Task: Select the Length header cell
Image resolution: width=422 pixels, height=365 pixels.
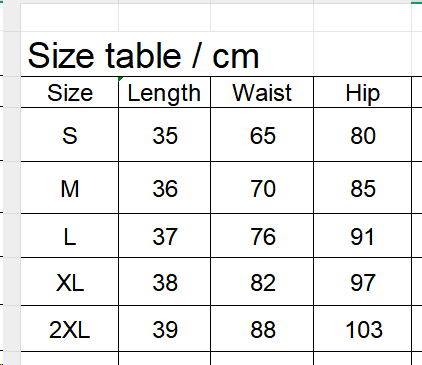Action: pos(164,92)
